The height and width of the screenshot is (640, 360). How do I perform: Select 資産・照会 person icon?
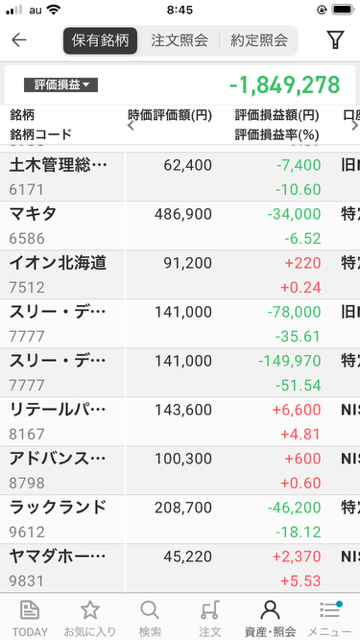[270, 610]
